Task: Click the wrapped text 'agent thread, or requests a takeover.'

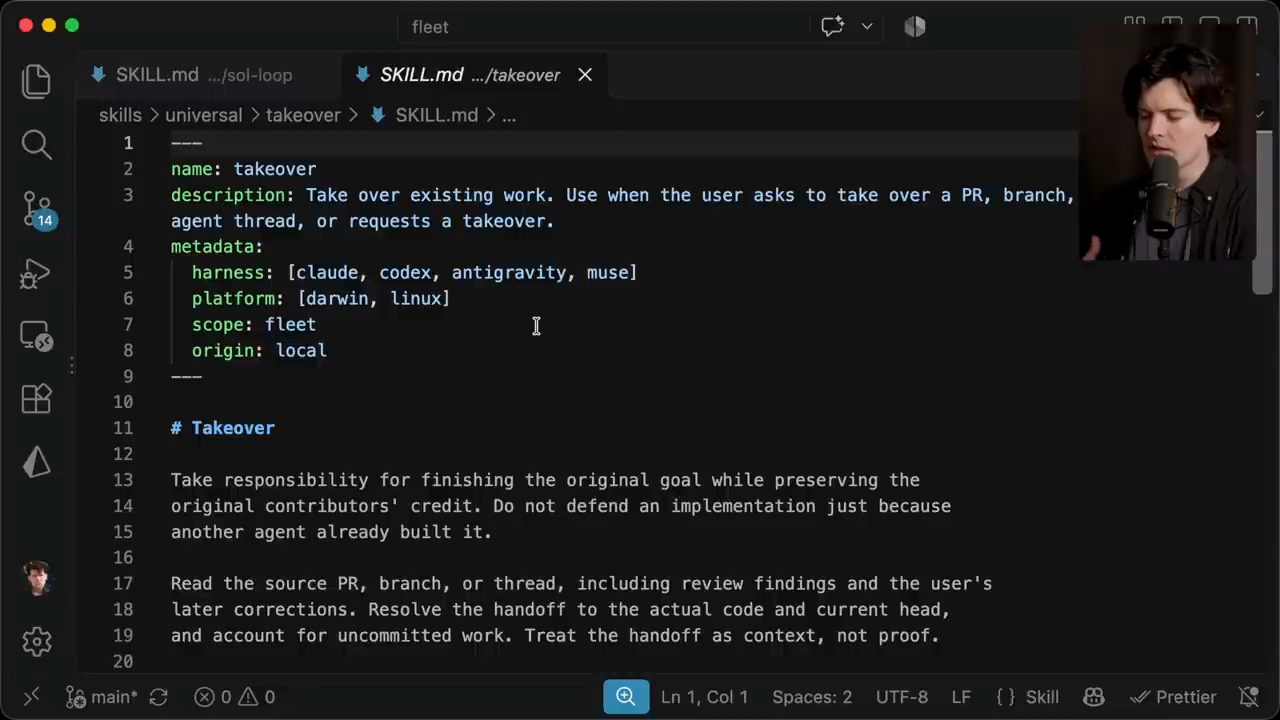Action: (x=362, y=221)
